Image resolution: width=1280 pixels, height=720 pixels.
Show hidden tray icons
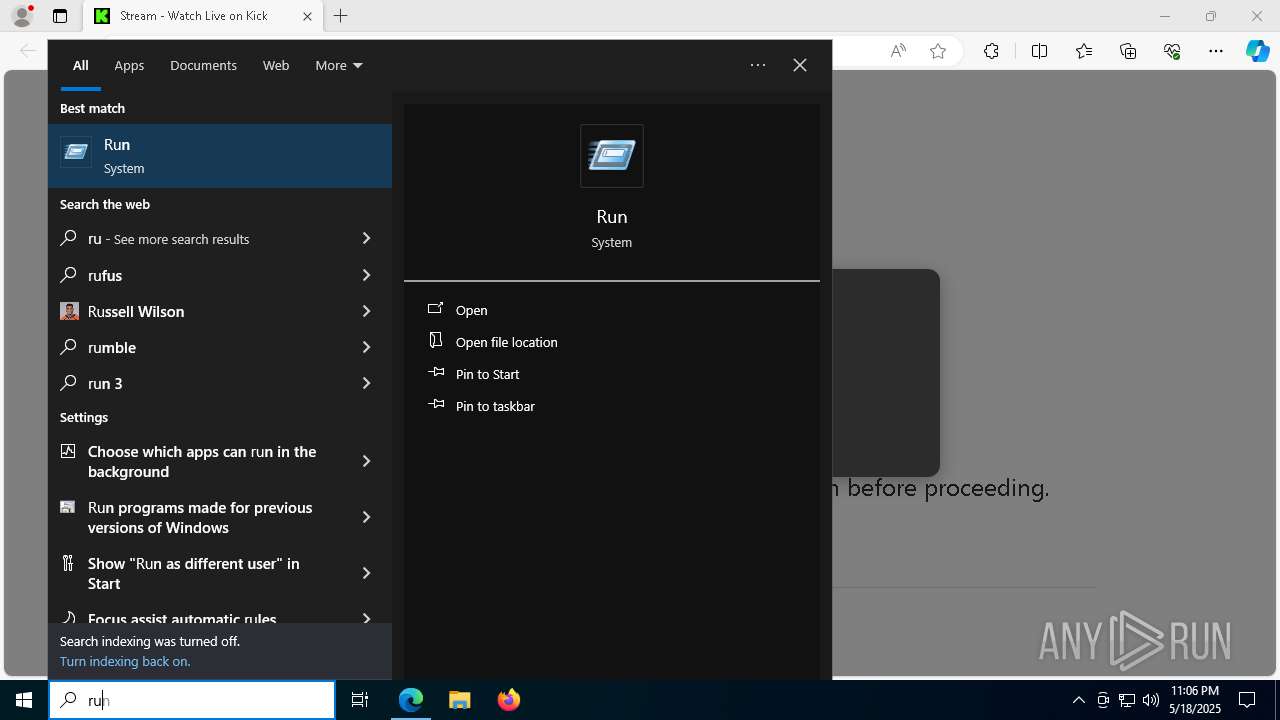coord(1078,700)
